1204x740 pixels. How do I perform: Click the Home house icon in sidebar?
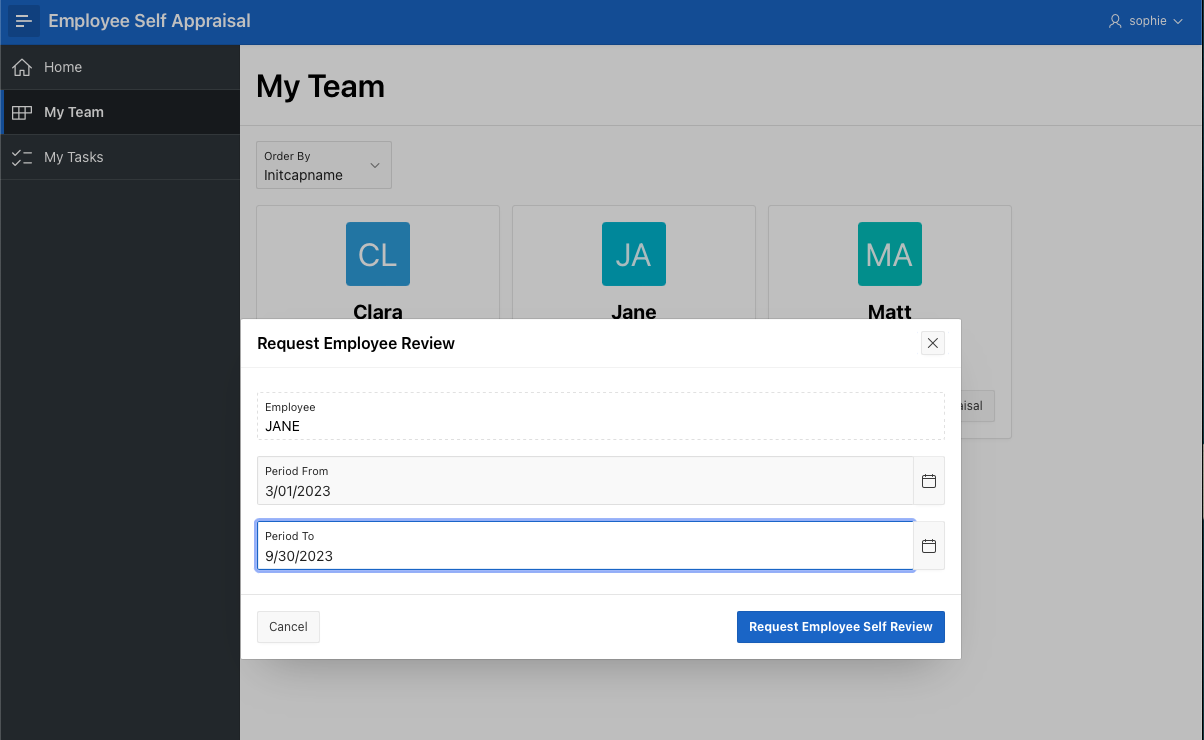tap(22, 67)
